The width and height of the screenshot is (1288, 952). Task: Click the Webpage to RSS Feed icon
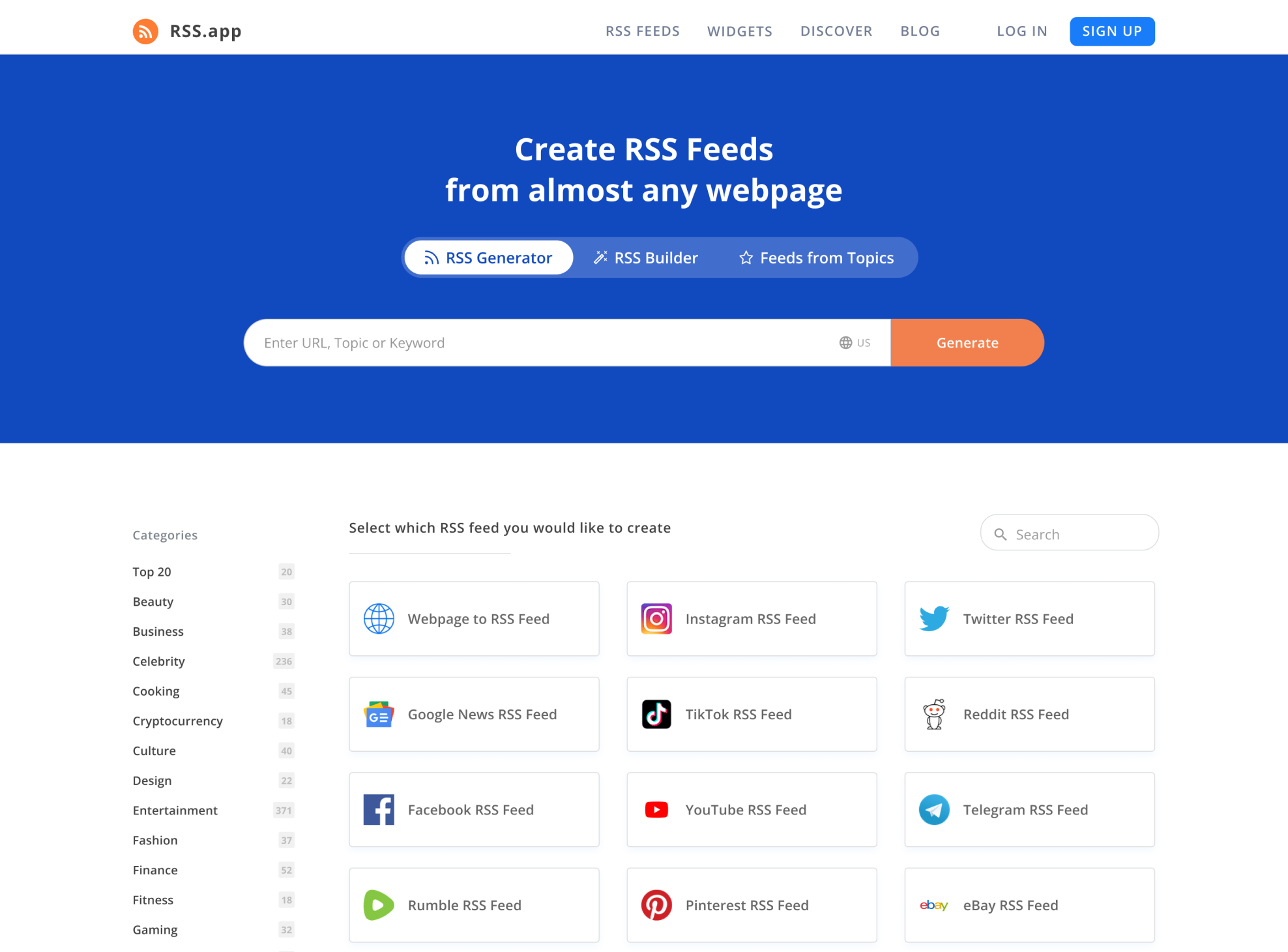point(378,617)
